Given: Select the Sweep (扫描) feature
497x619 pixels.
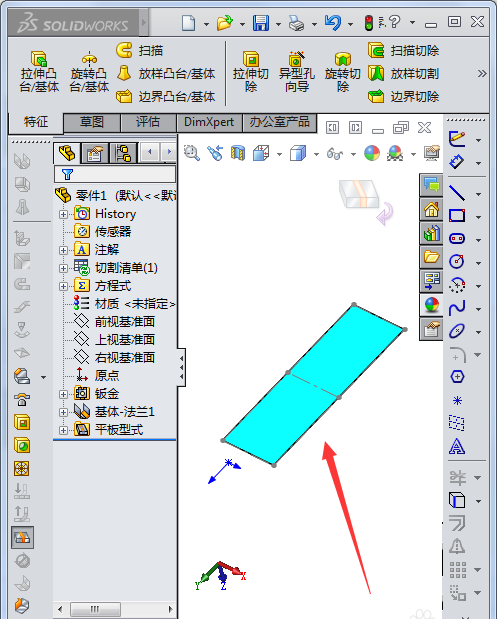Looking at the screenshot, I should point(140,51).
